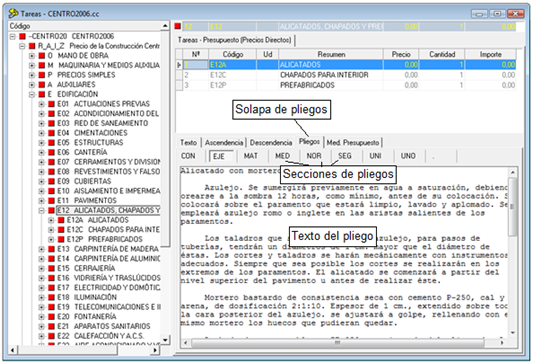Click the red icon of E18 ILUMINACIÓN
The image size is (533, 364).
click(51, 297)
